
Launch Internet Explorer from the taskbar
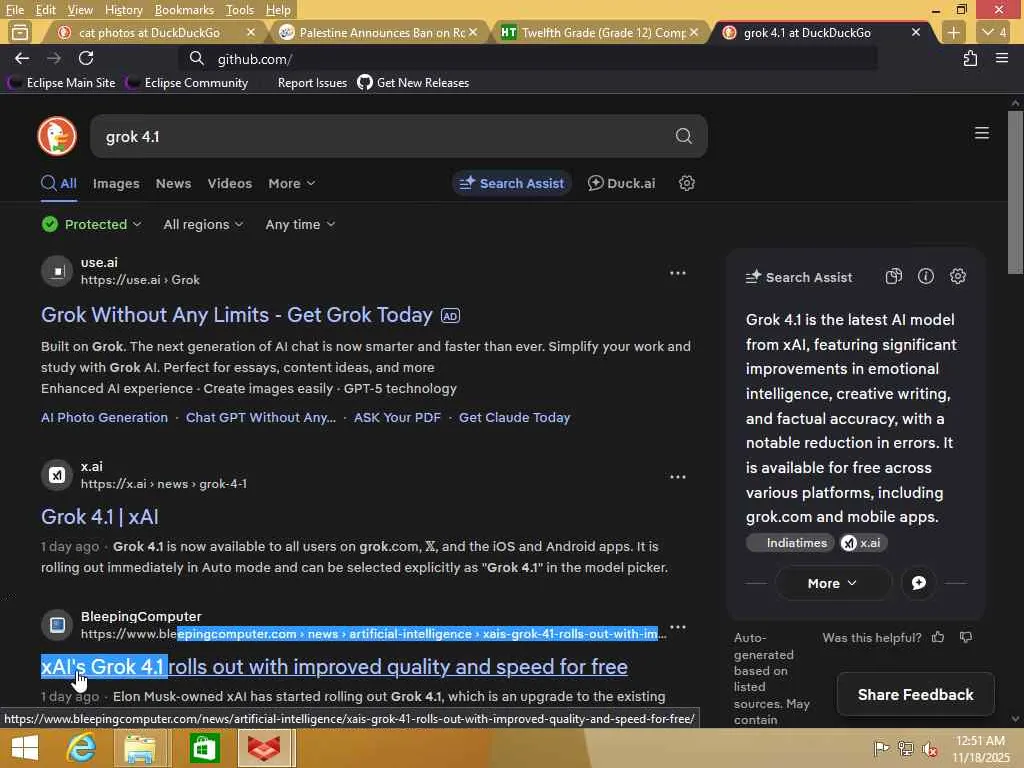point(82,748)
